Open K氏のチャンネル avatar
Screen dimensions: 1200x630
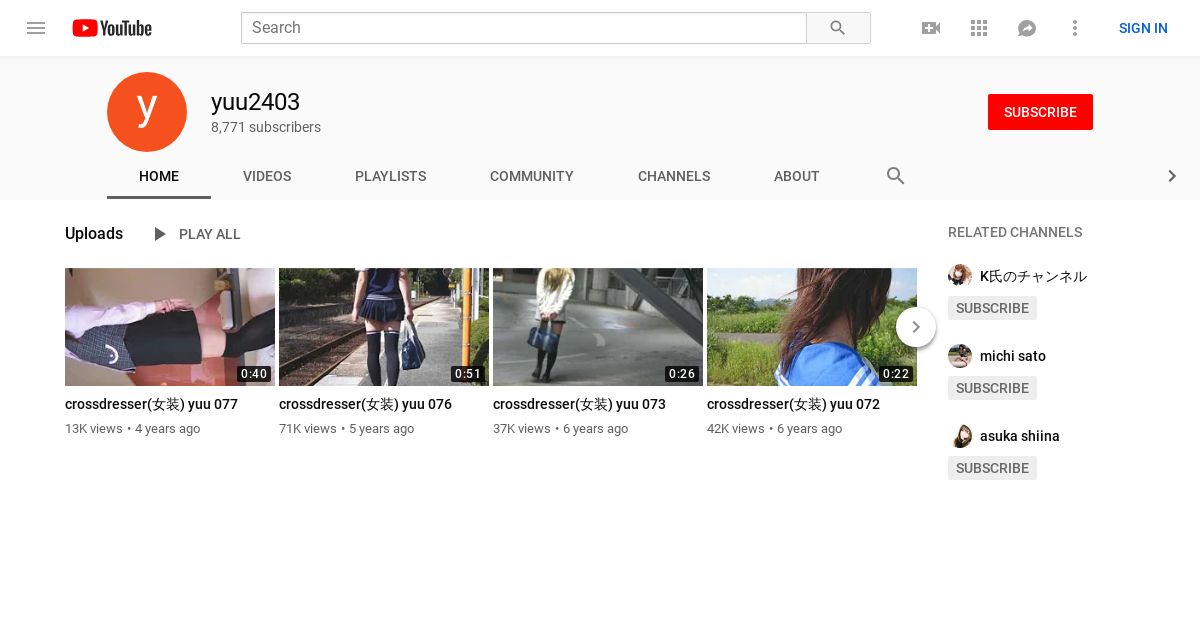click(960, 276)
